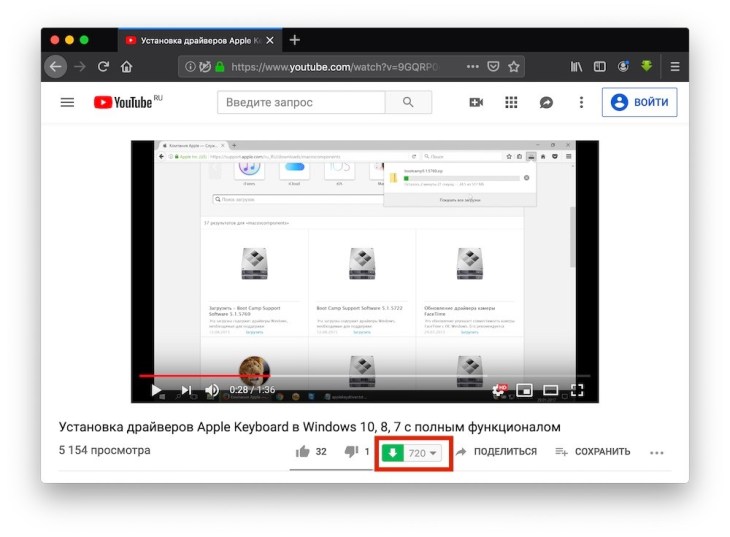This screenshot has height=537, width=730.
Task: Open the Firefox hamburger menu
Action: coord(675,67)
